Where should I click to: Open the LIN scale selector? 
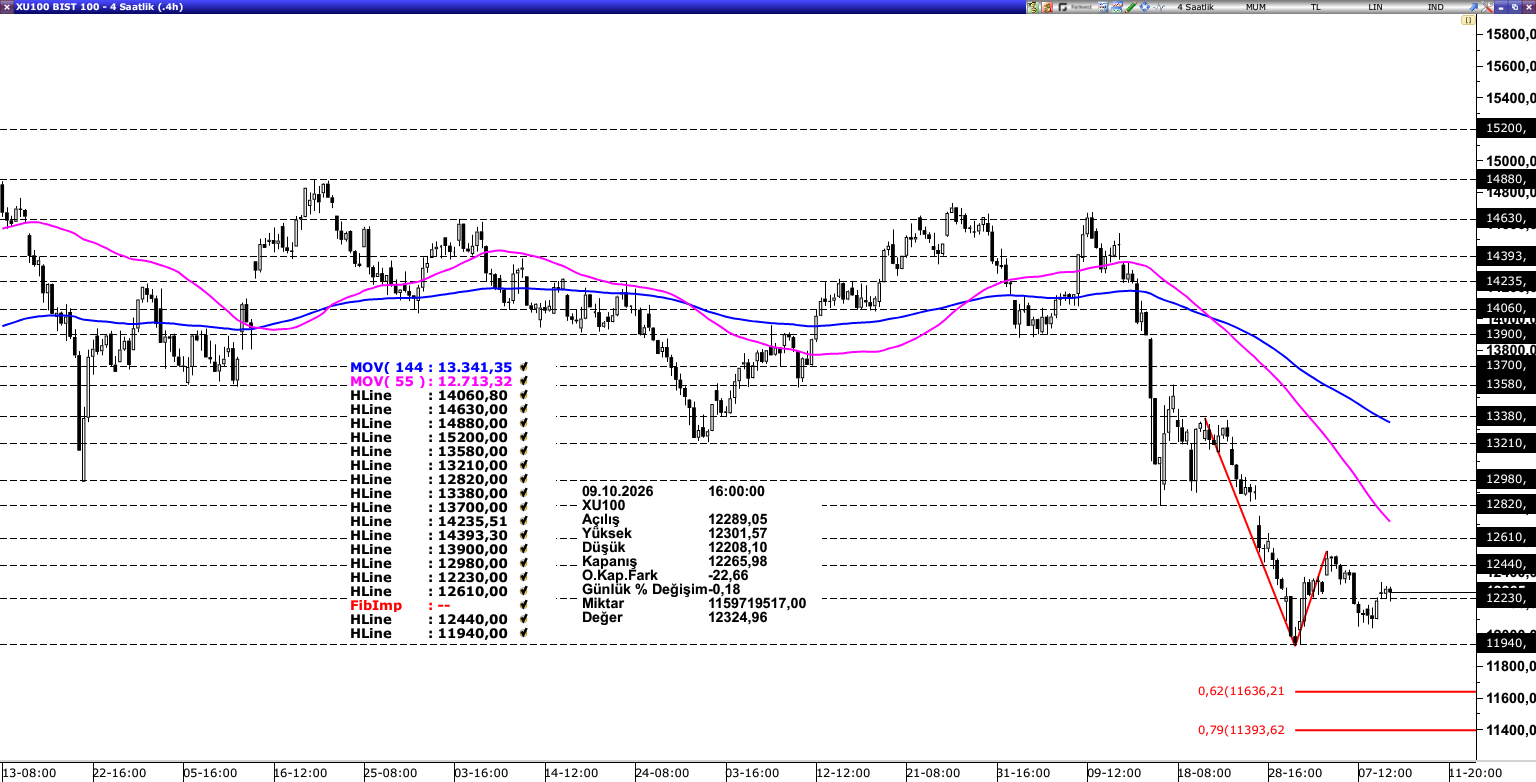pos(1376,7)
